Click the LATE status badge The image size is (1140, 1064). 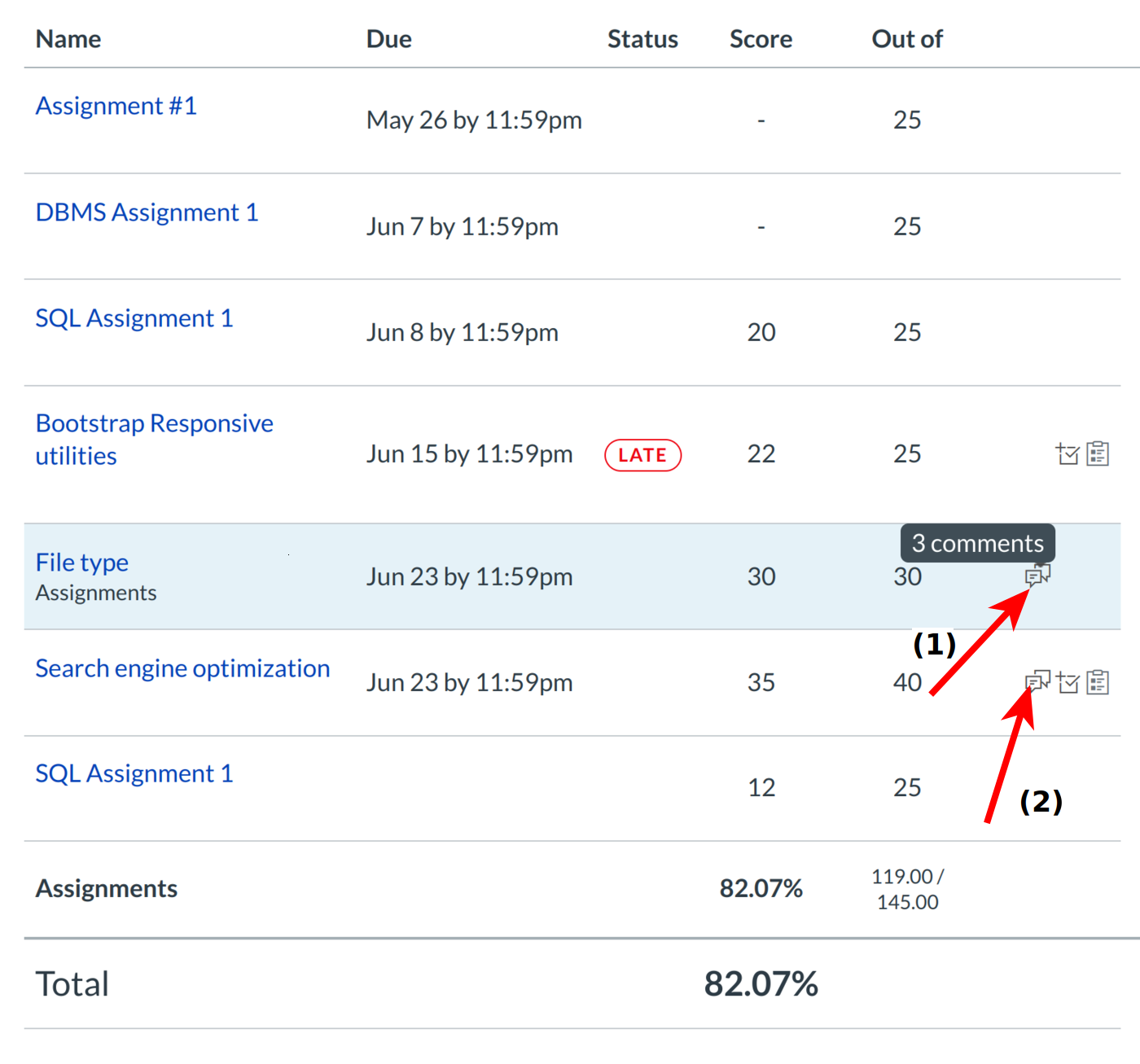[x=642, y=455]
